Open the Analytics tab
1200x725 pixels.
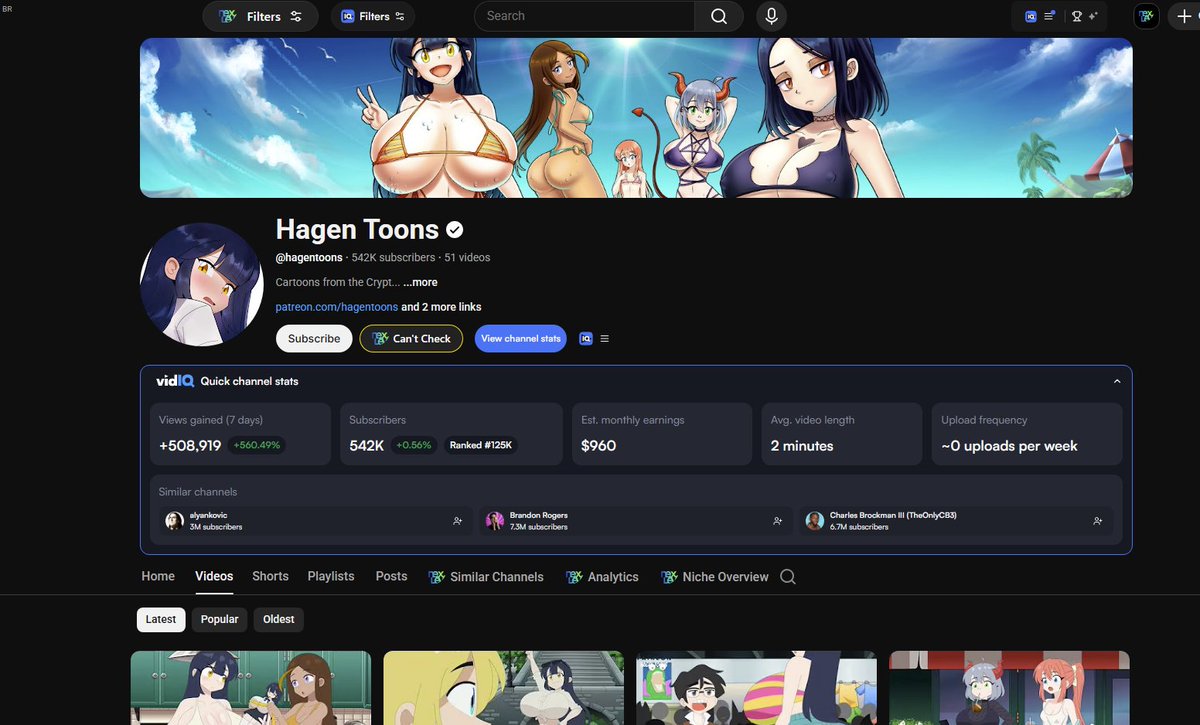tap(602, 577)
